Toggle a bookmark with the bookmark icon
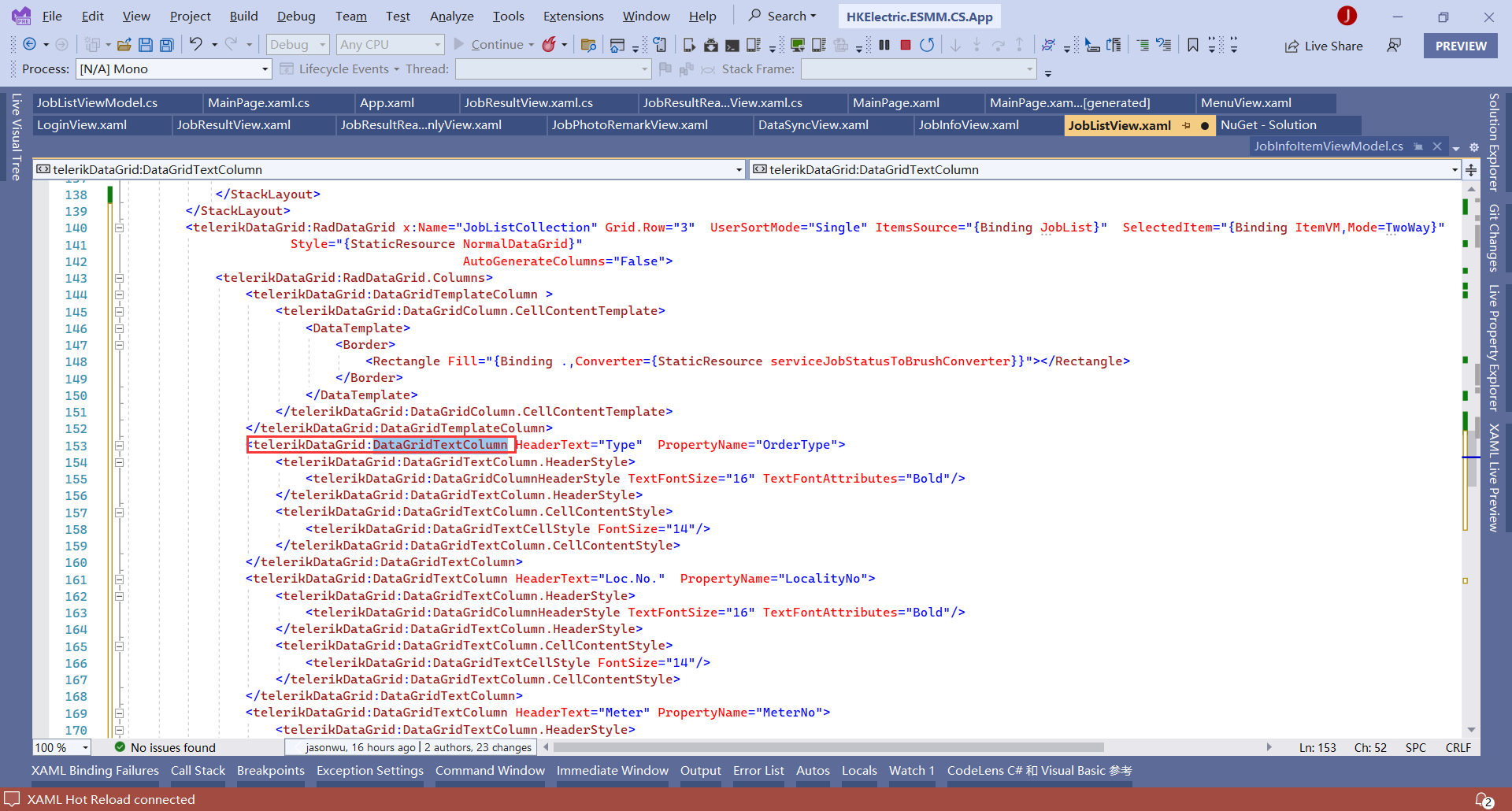The width and height of the screenshot is (1512, 811). pos(1192,45)
